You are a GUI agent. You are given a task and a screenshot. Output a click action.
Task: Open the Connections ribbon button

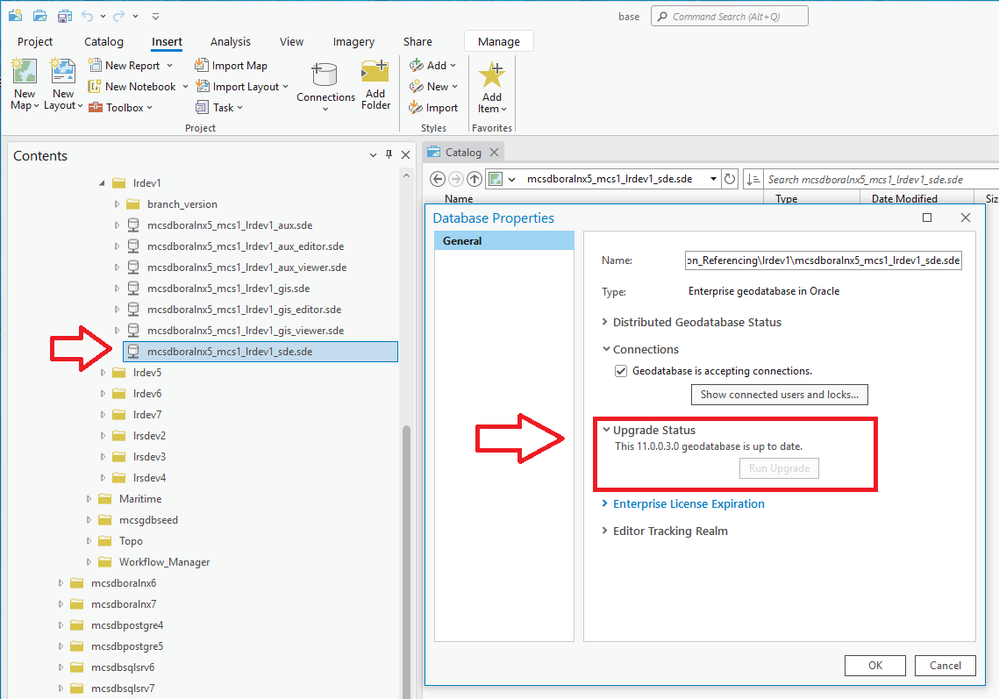coord(325,86)
